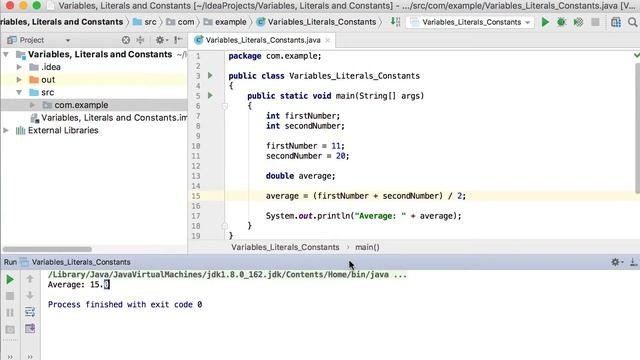
Task: Click the main() breadcrumb below the editor
Action: (367, 247)
